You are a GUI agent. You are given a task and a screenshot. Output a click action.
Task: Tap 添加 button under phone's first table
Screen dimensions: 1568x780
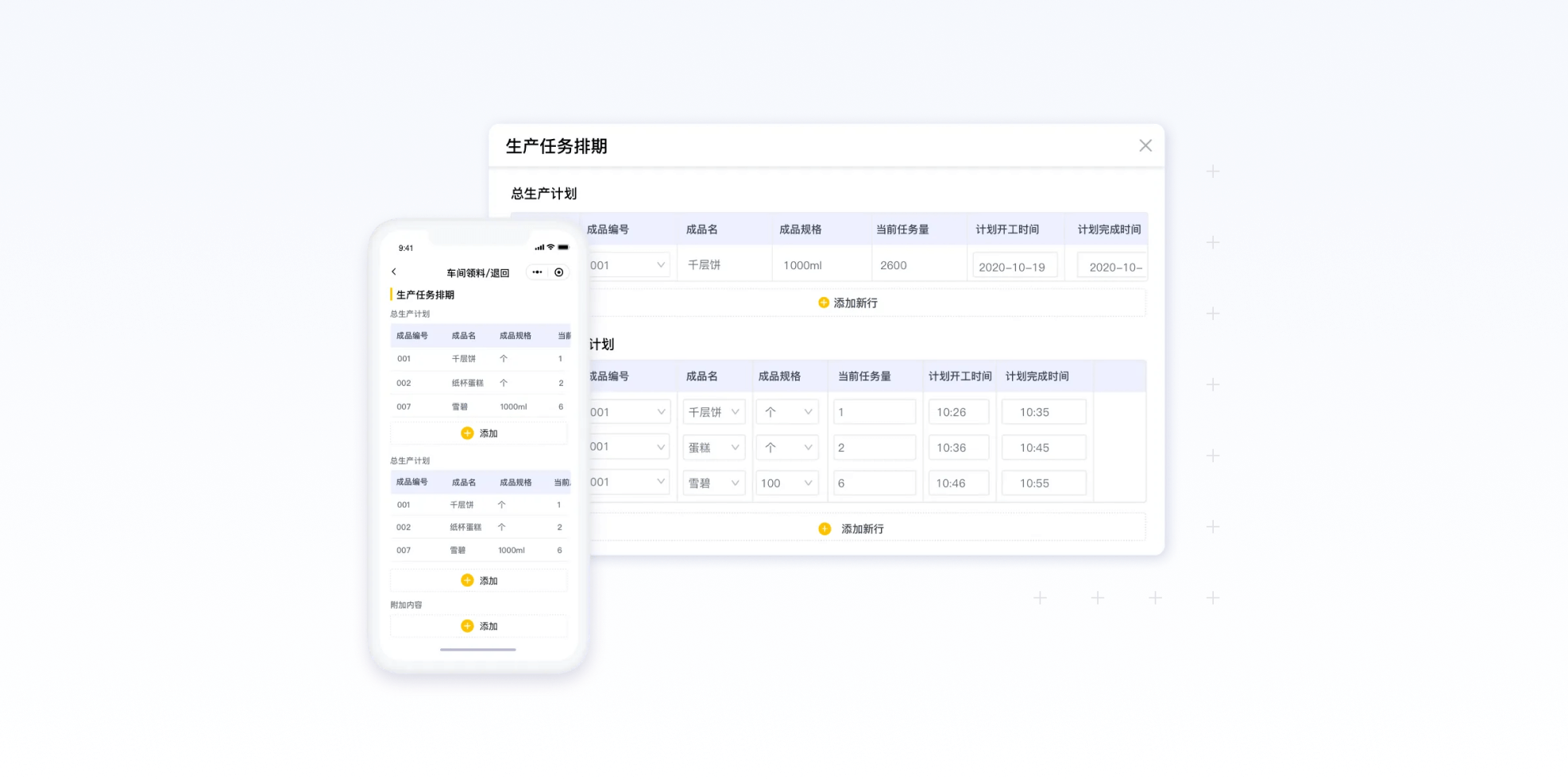479,433
